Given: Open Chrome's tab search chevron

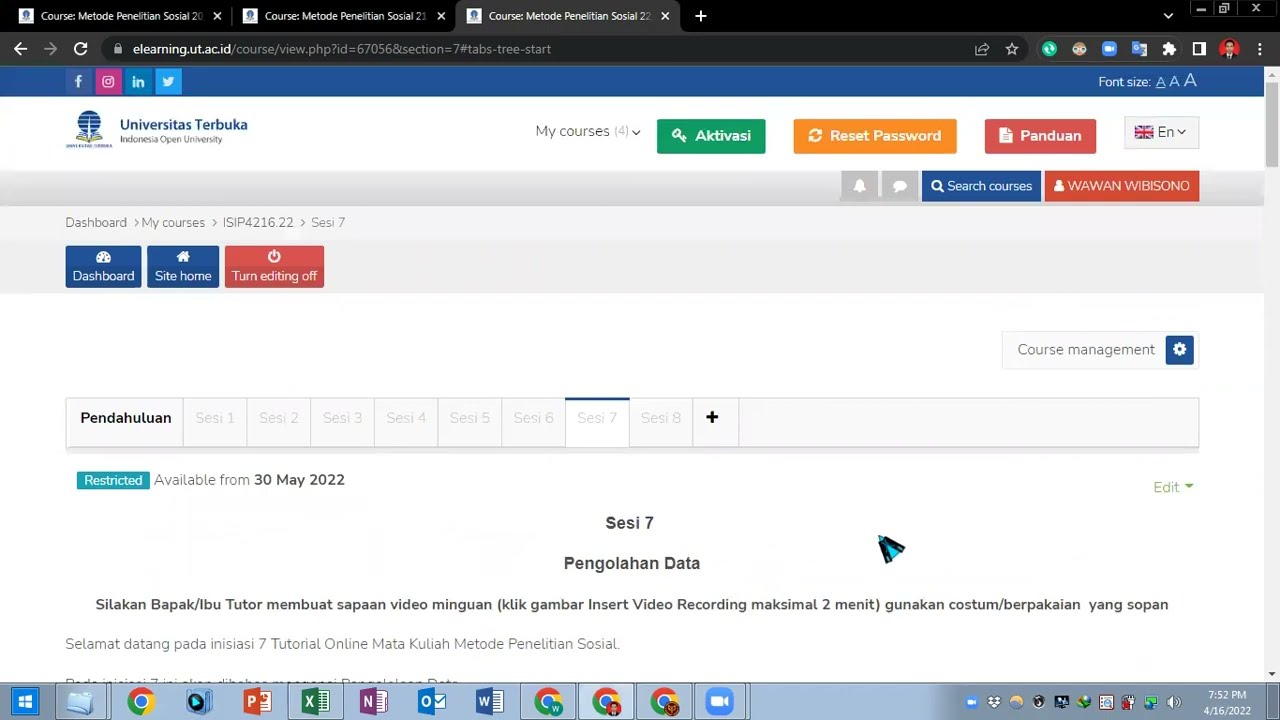Looking at the screenshot, I should tap(1168, 16).
